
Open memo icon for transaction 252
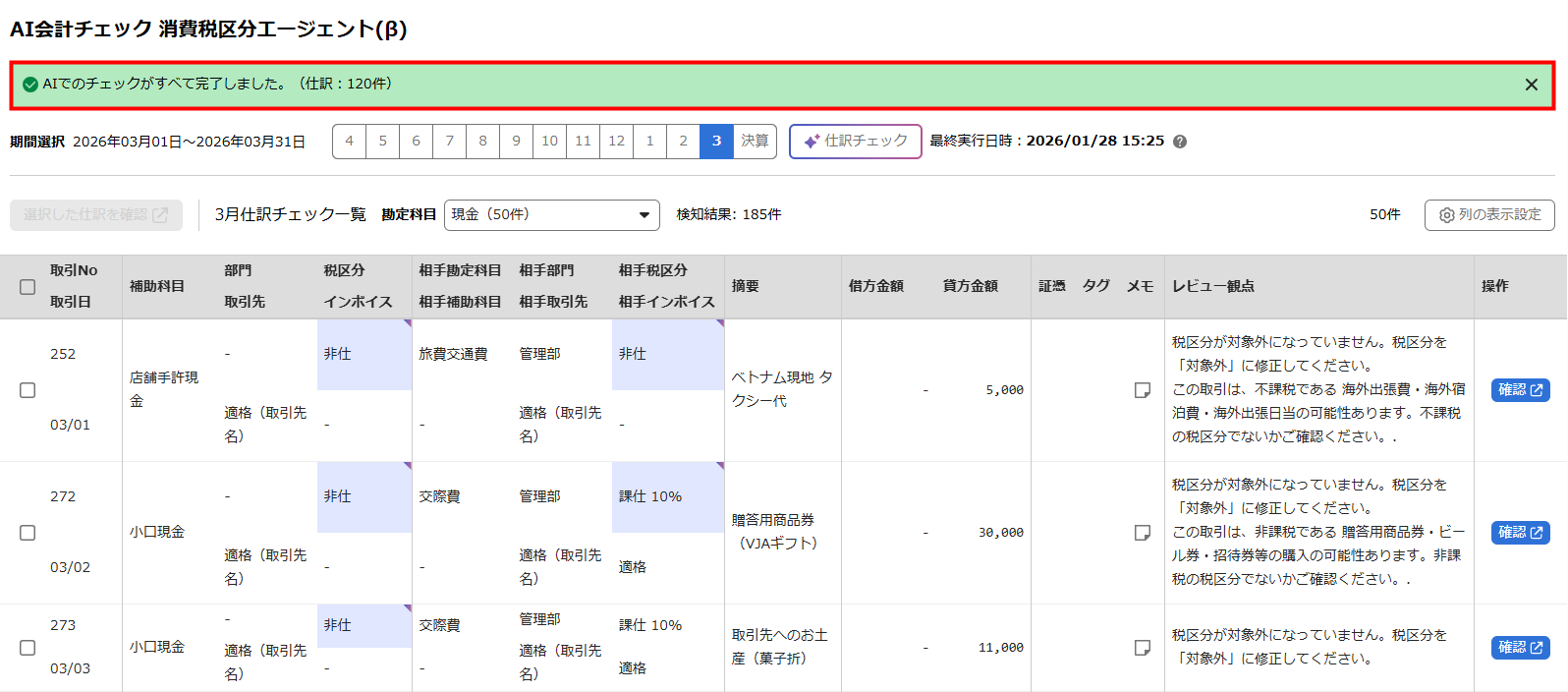click(x=1142, y=390)
